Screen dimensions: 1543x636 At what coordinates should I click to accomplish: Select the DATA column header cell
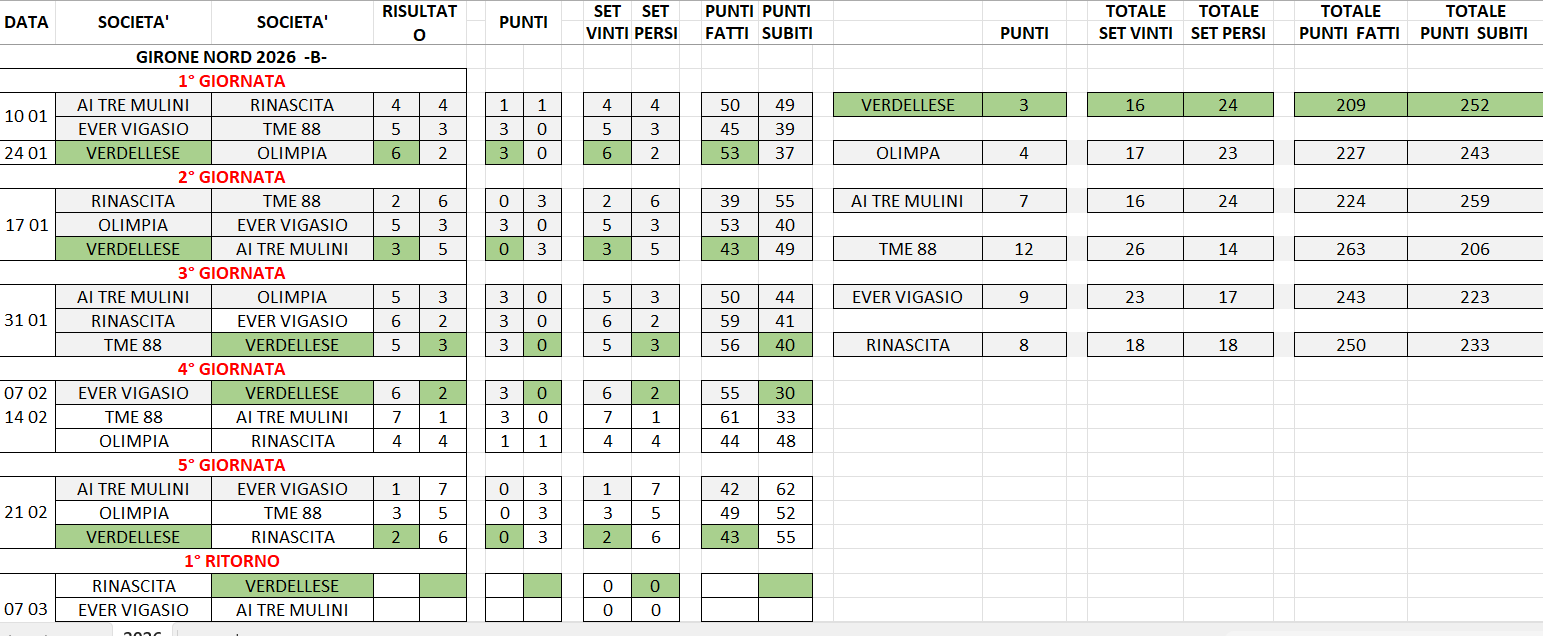point(27,22)
